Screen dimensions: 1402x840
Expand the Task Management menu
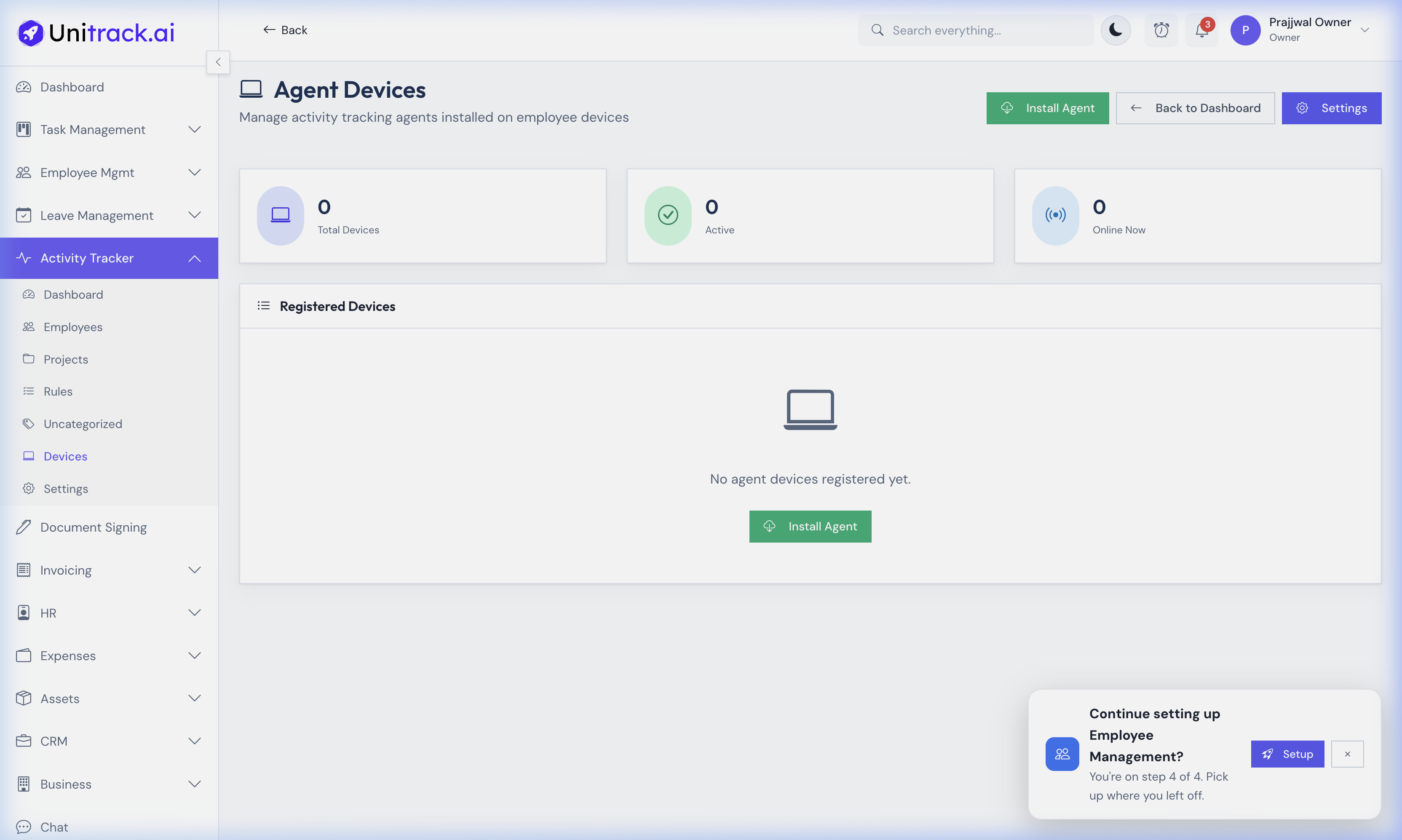pyautogui.click(x=194, y=130)
